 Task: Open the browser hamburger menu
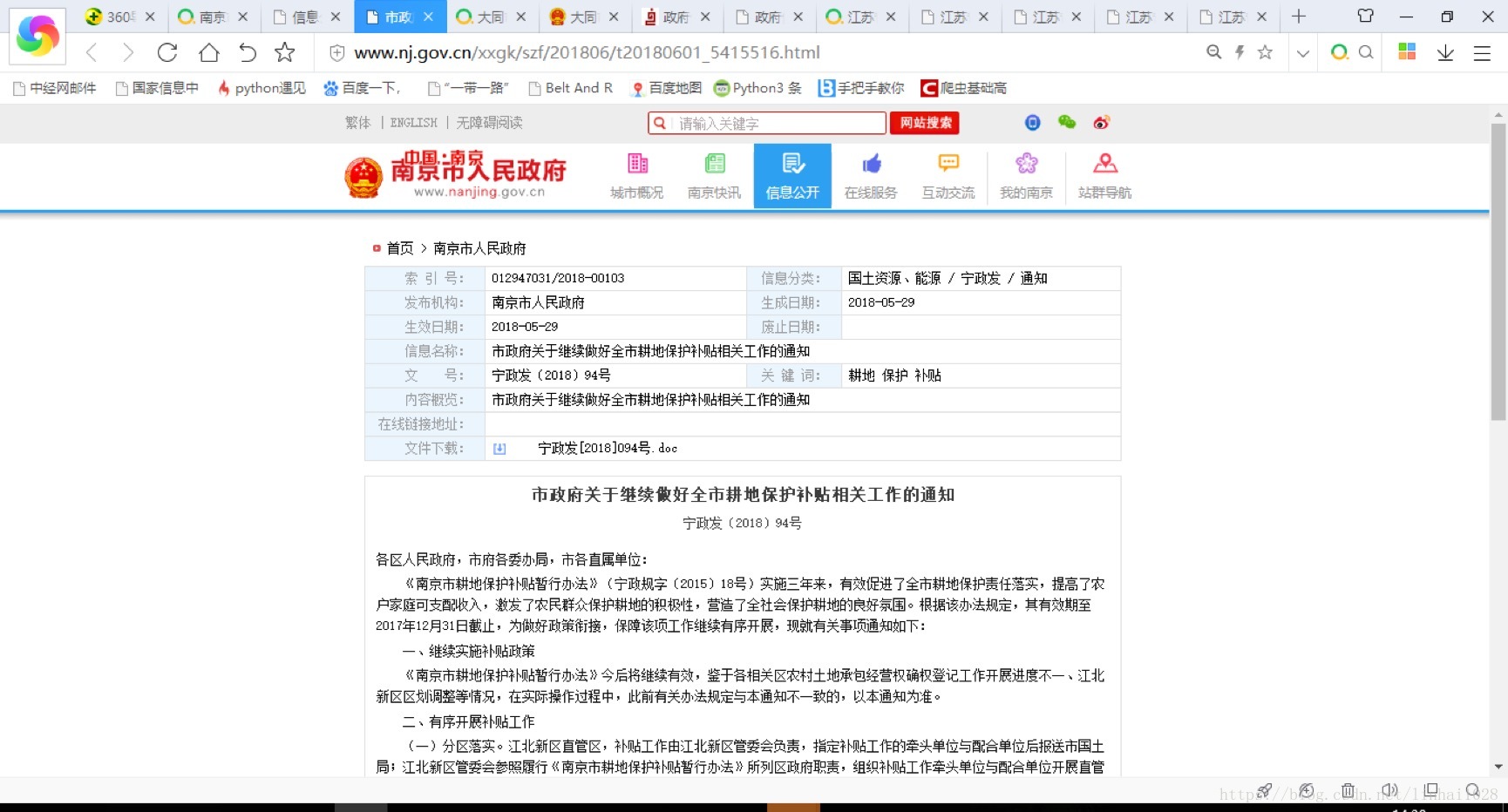[x=1482, y=53]
